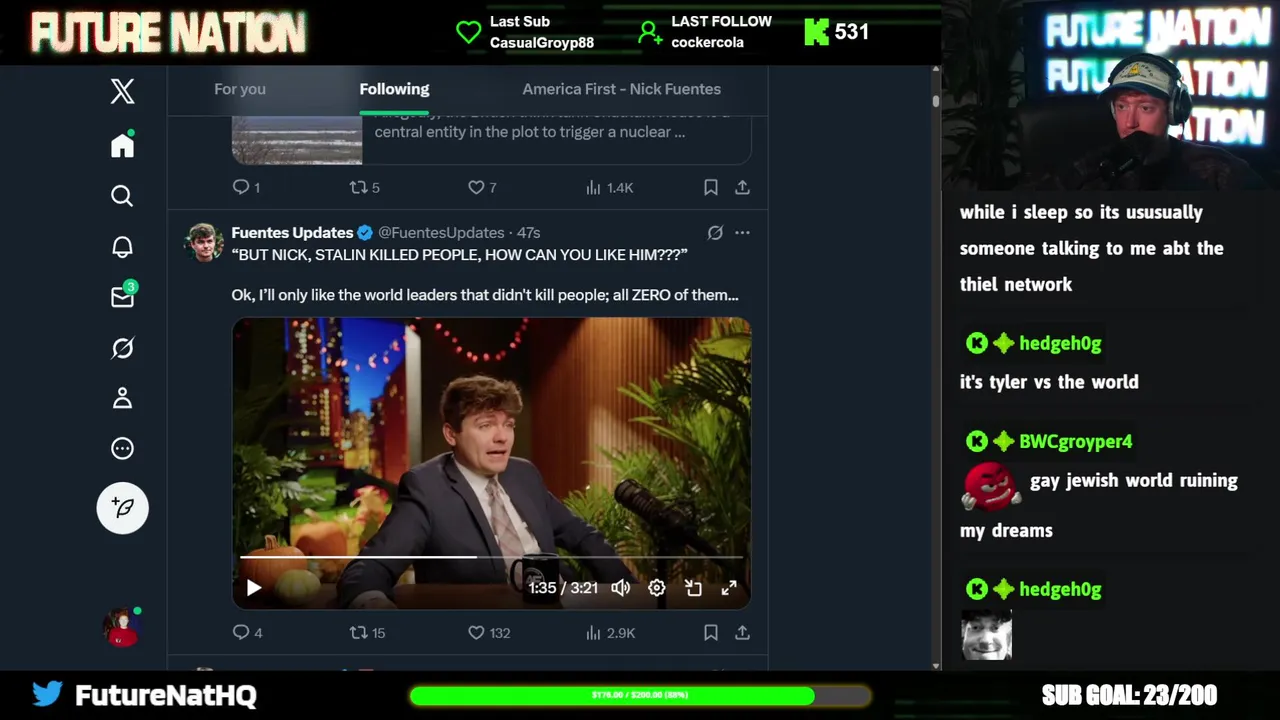Viewport: 1280px width, 720px height.
Task: Mute the video with speaker icon
Action: 620,588
